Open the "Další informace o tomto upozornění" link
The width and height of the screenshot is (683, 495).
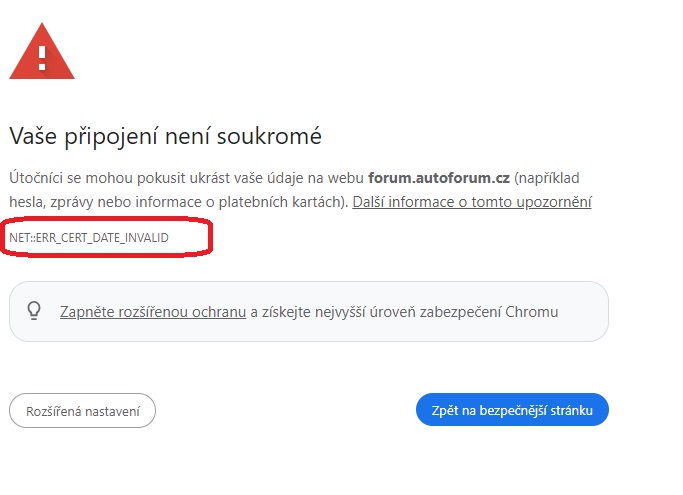coord(471,202)
